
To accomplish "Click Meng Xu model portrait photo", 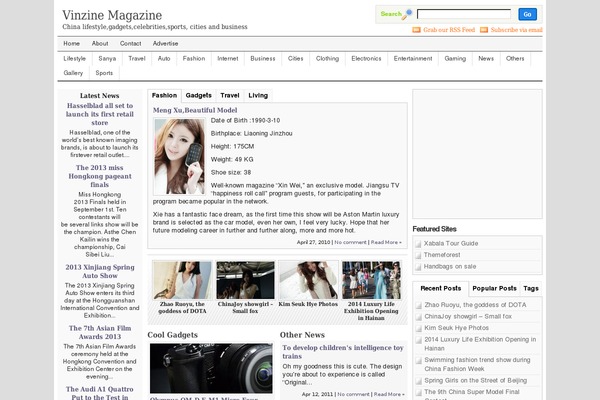I will [x=179, y=157].
